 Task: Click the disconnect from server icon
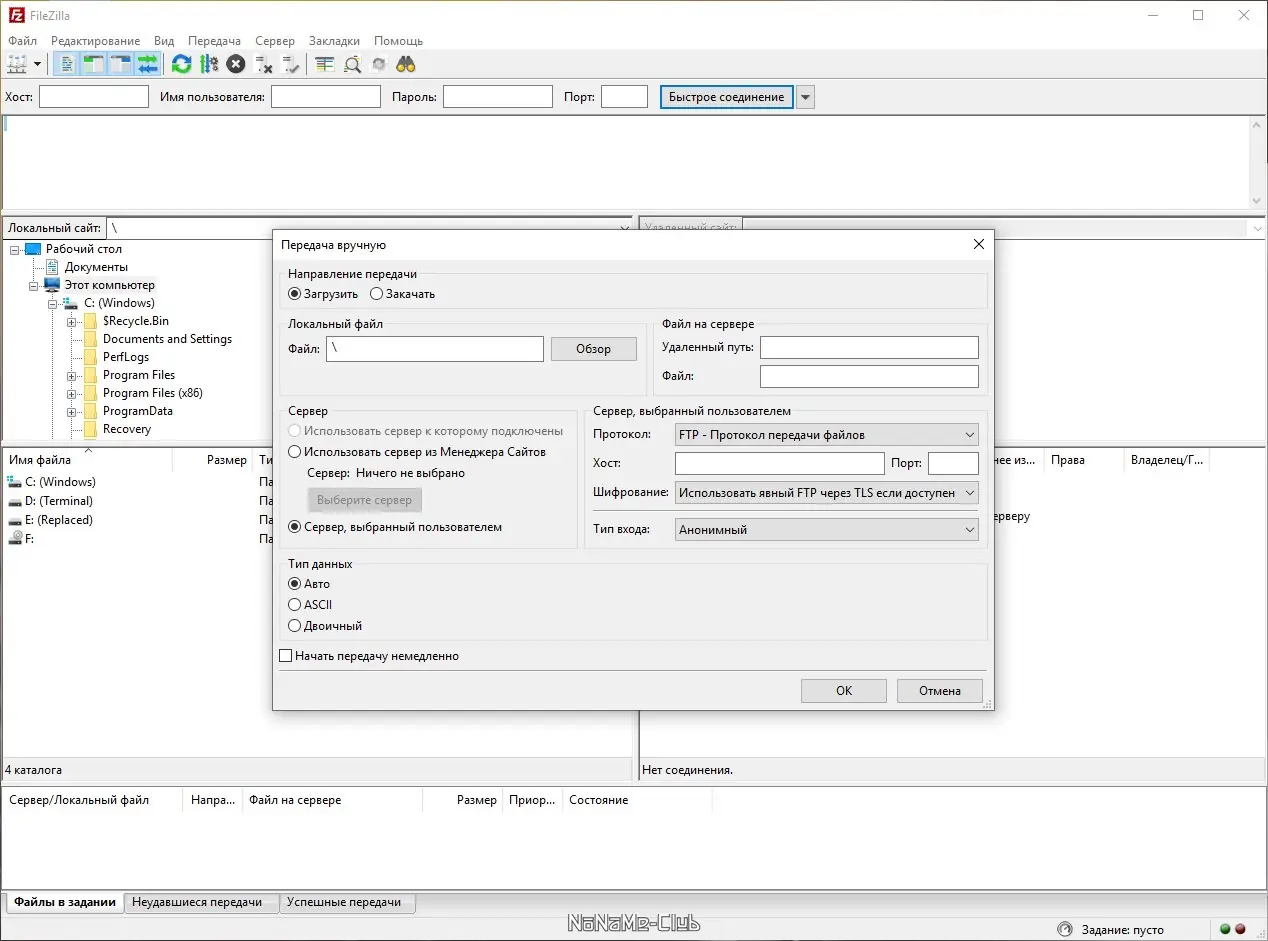(264, 64)
